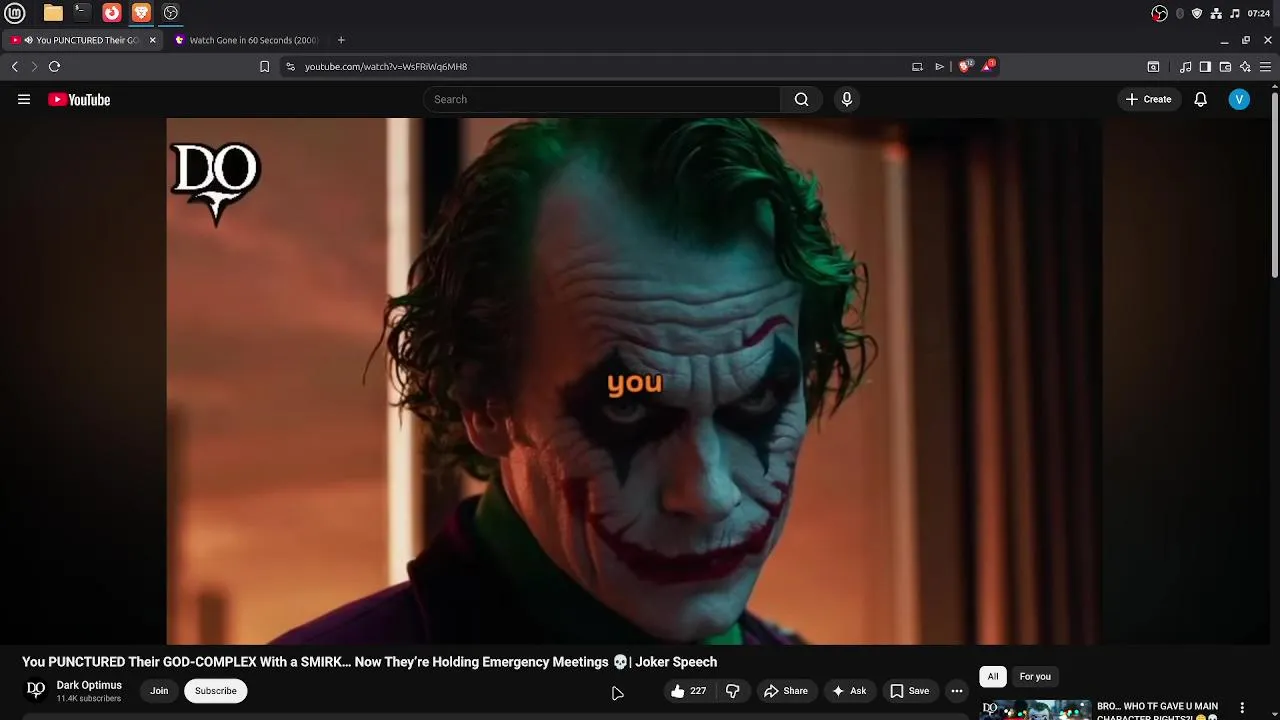Go forward in browser history
The width and height of the screenshot is (1280, 720).
click(x=34, y=66)
